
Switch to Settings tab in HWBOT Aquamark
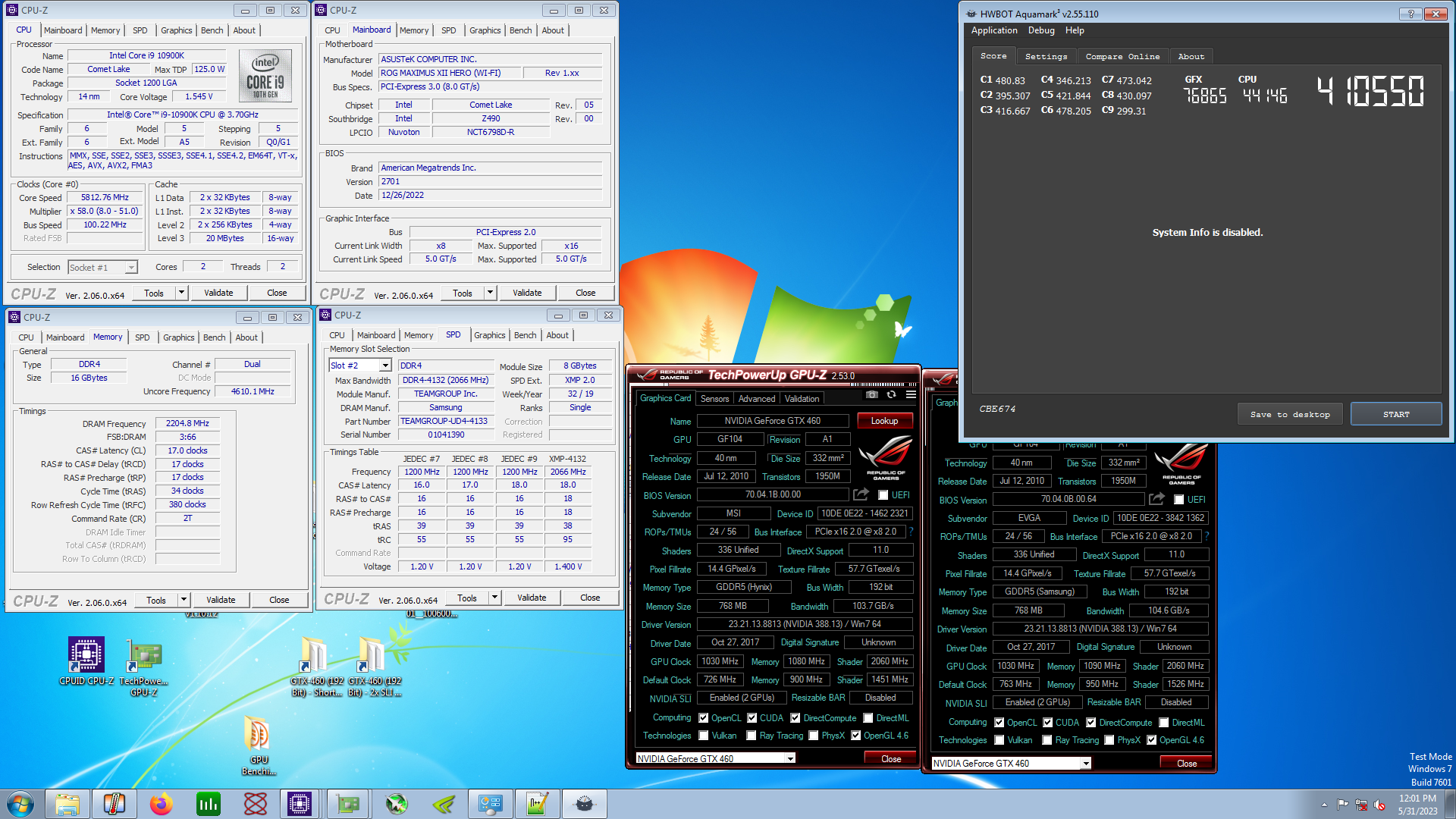coord(1046,56)
